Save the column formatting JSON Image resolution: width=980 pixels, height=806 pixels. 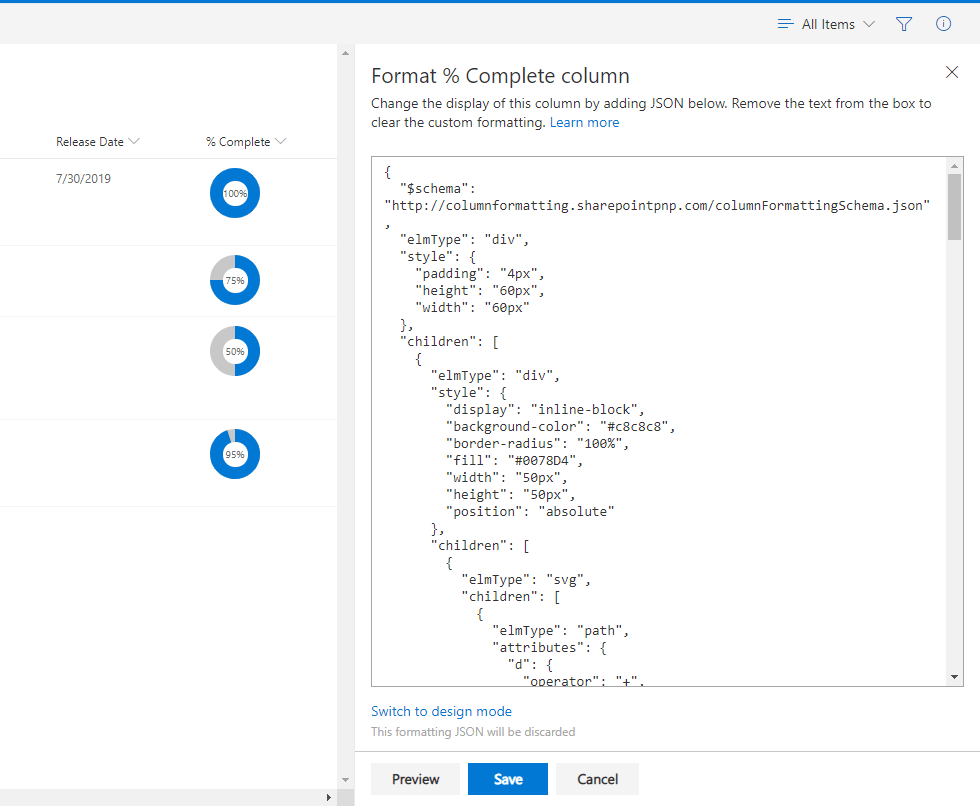point(507,779)
